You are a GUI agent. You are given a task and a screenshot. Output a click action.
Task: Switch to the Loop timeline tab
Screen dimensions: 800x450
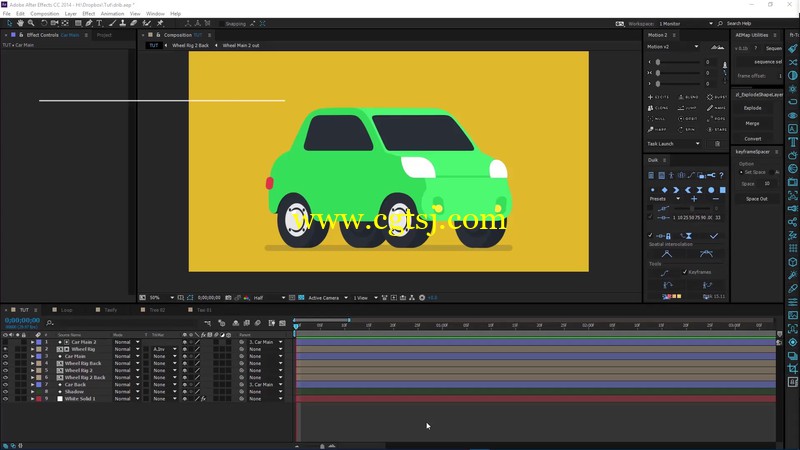point(67,310)
